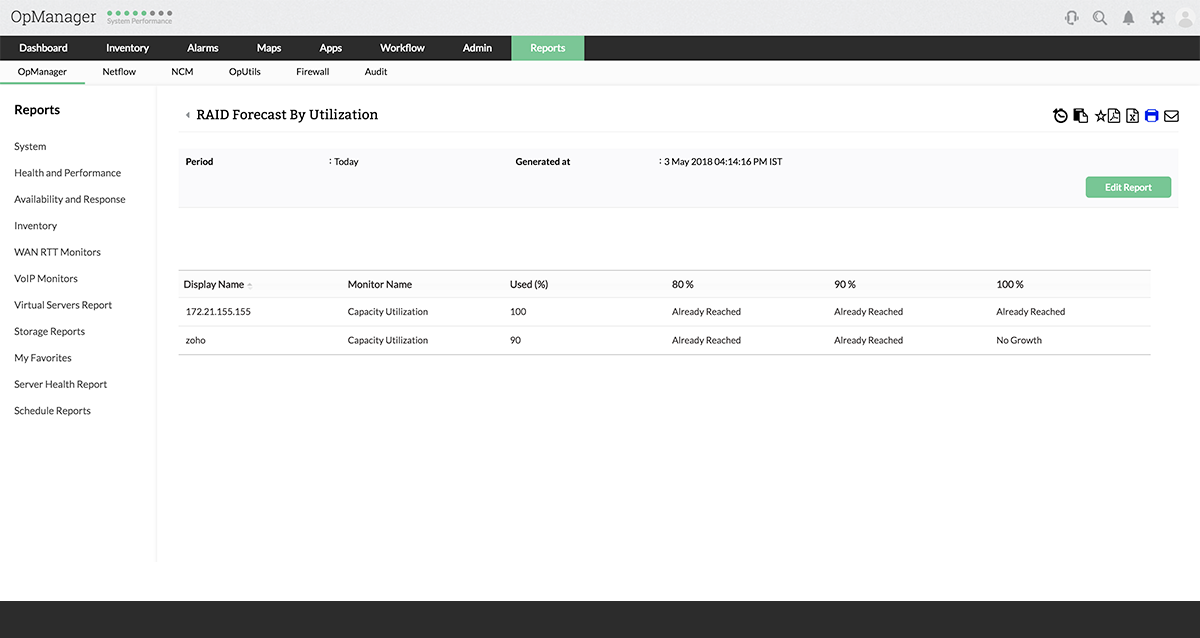Screen dimensions: 1200x638
Task: Switch to the Netflow tab
Action: pos(118,71)
